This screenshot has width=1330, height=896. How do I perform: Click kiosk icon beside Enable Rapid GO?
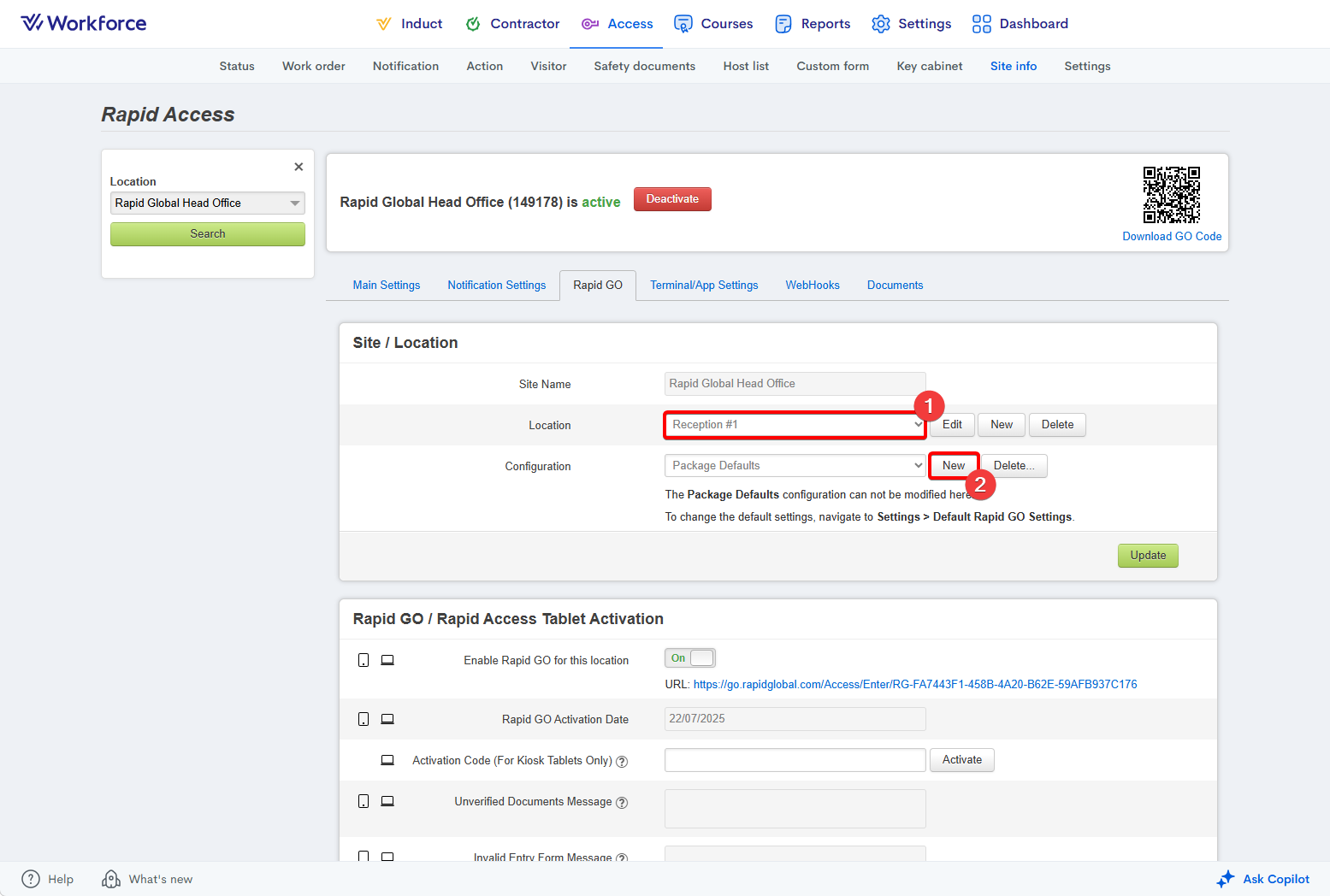pyautogui.click(x=387, y=660)
